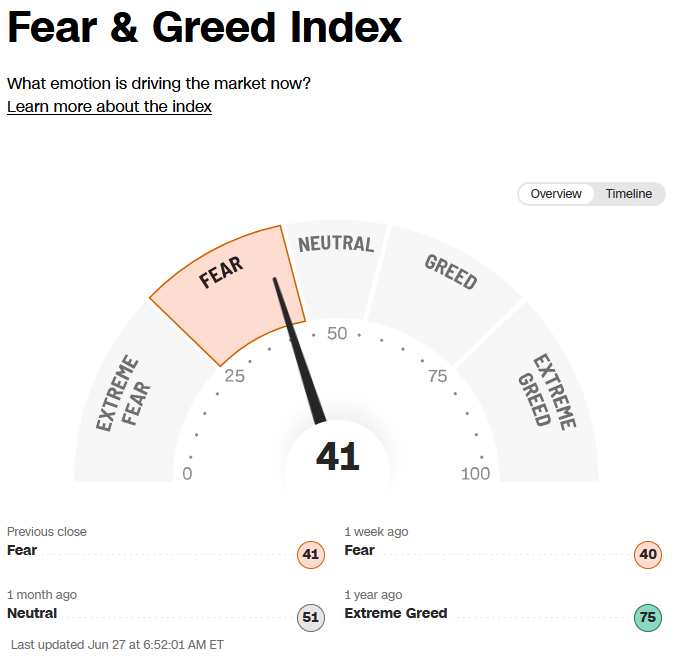
Task: Click the Extreme Greed label text
Action: pos(396,613)
